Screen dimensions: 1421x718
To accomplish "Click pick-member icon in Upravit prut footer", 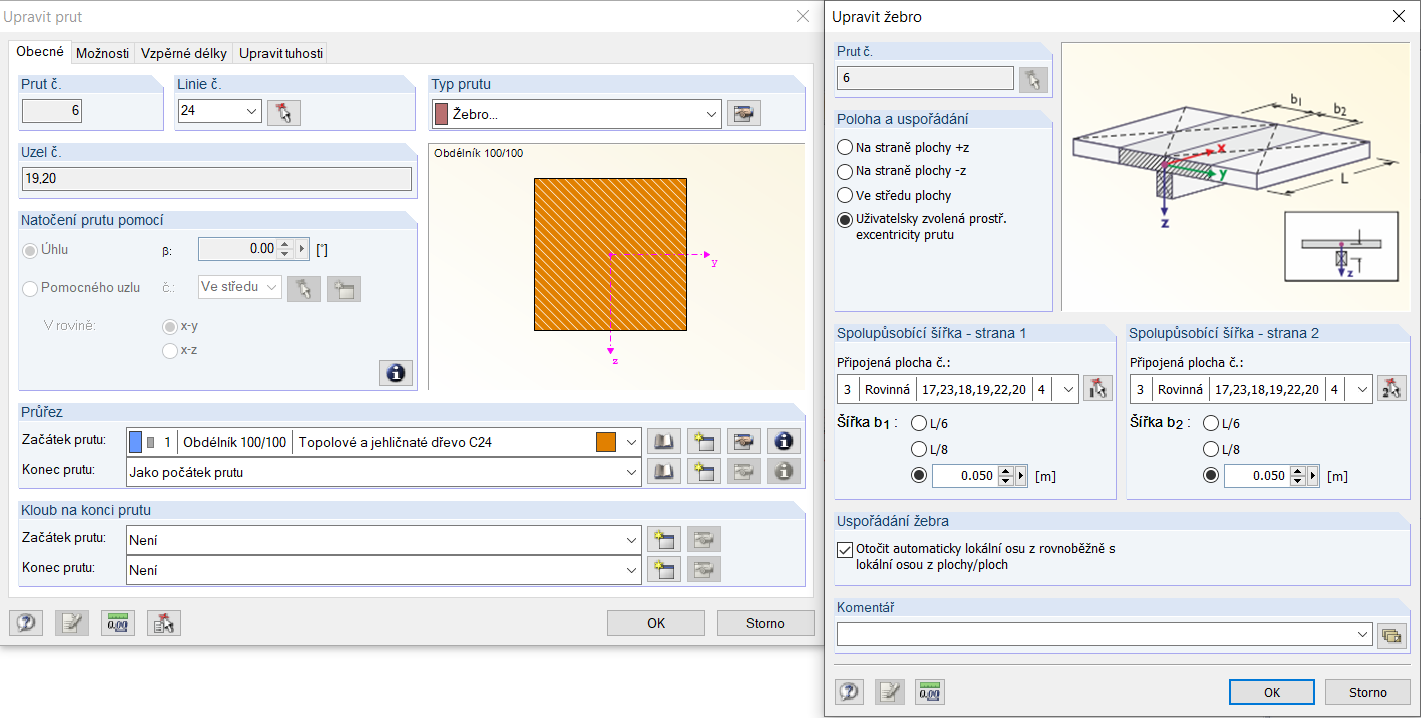I will coord(164,623).
